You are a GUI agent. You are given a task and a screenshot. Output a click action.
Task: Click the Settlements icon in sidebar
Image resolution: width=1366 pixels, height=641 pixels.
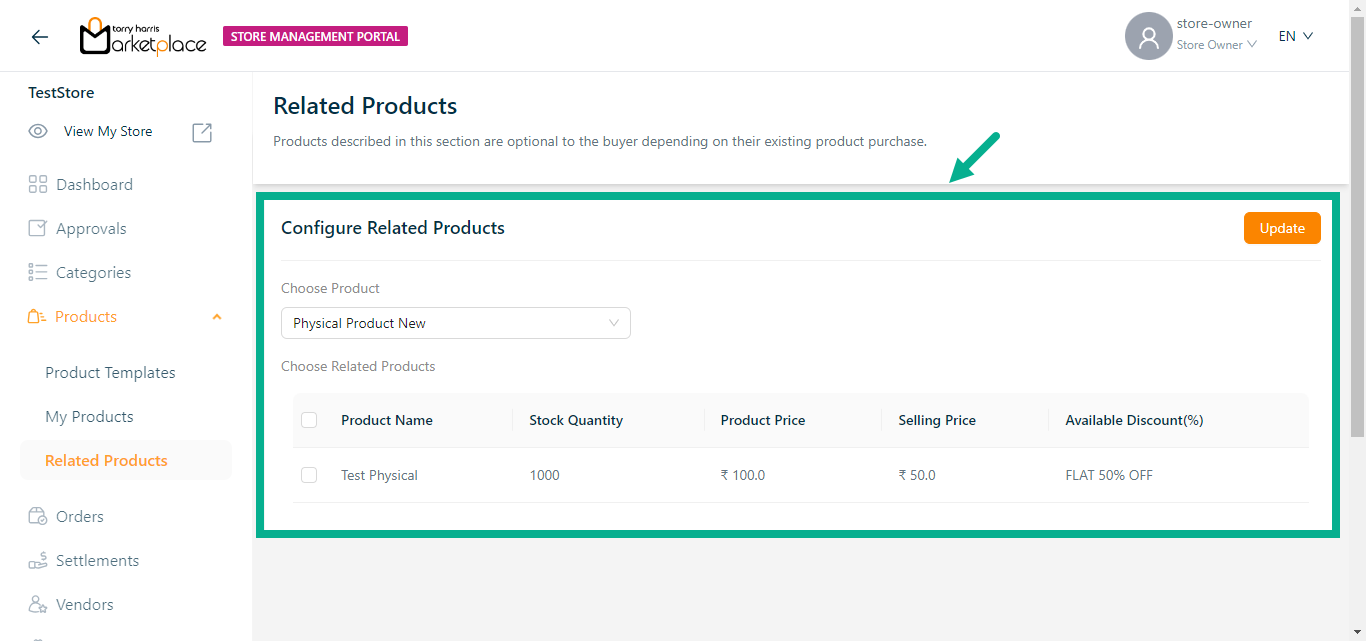tap(38, 561)
